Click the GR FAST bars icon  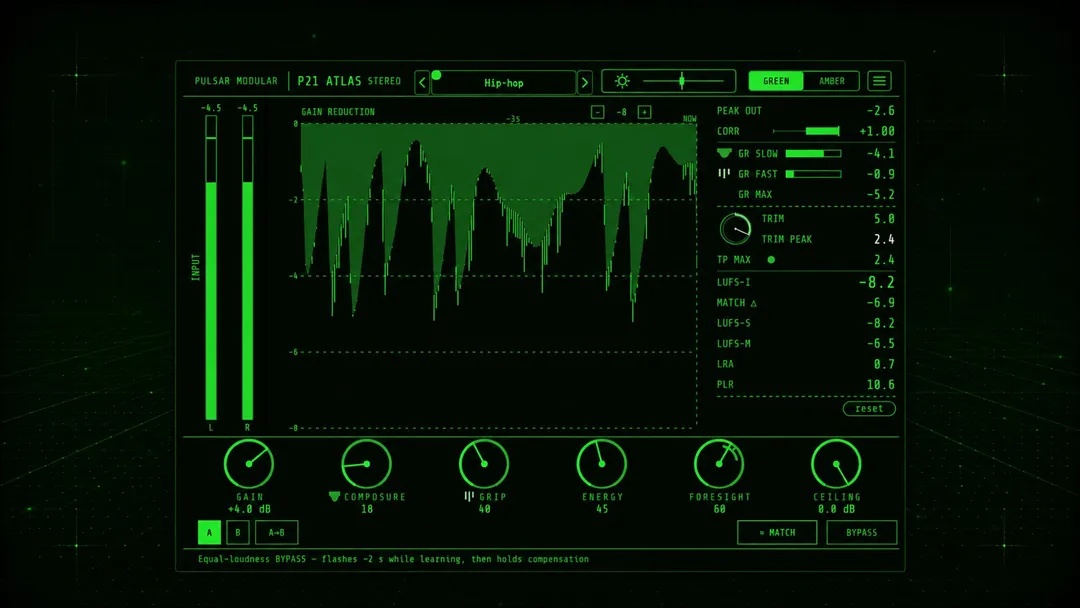coord(724,174)
